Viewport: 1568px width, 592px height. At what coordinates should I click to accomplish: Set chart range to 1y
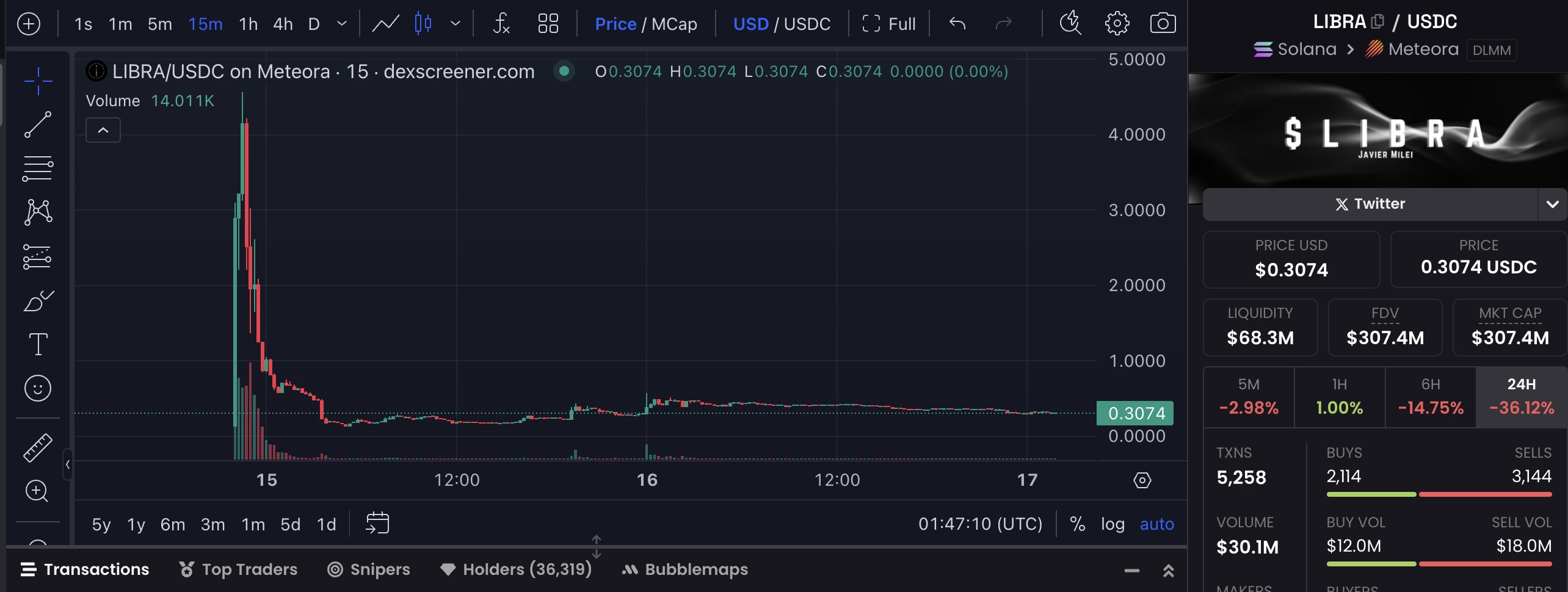(136, 524)
